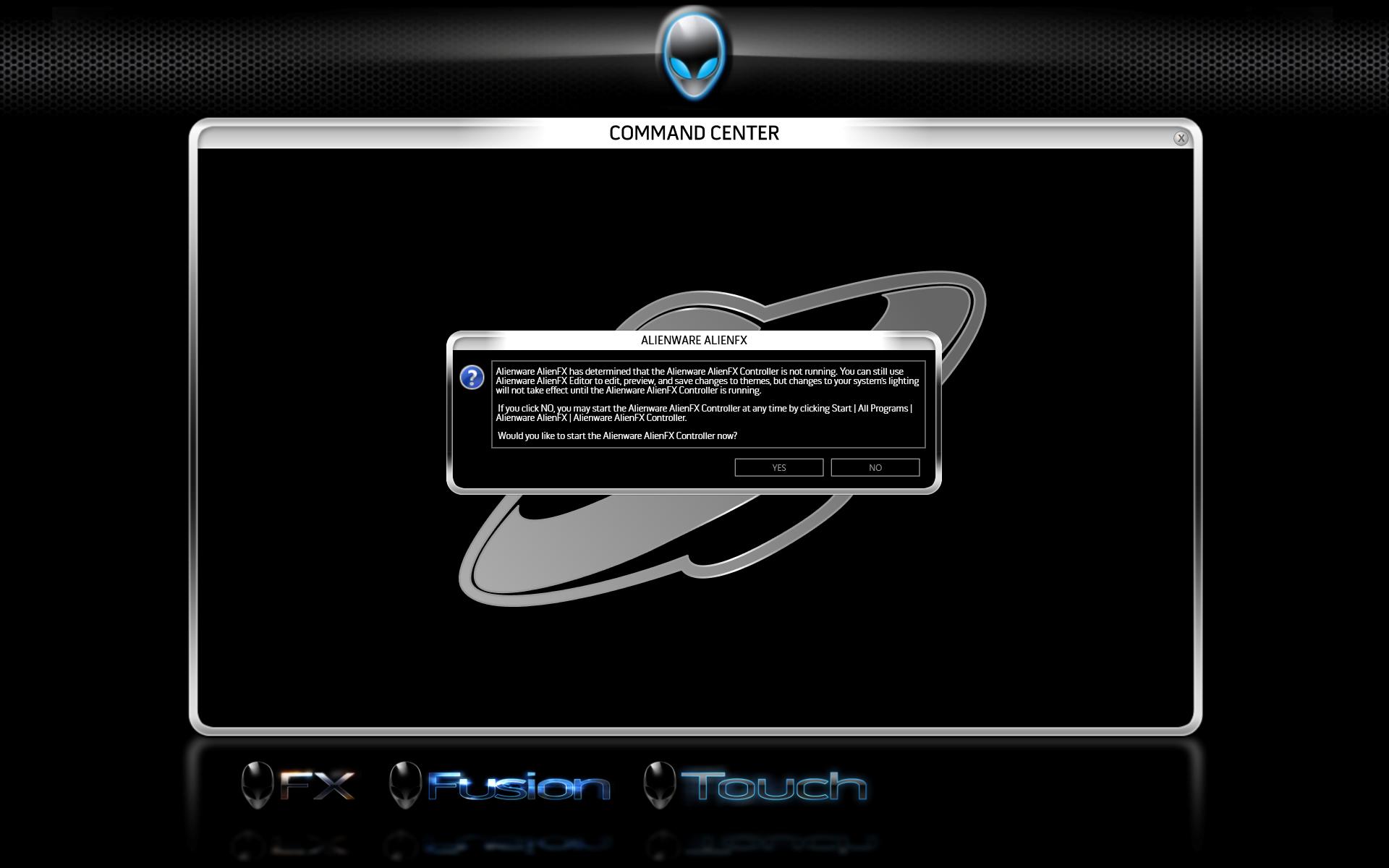This screenshot has width=1389, height=868.
Task: Click the COMMAND CENTER title text
Action: click(694, 133)
